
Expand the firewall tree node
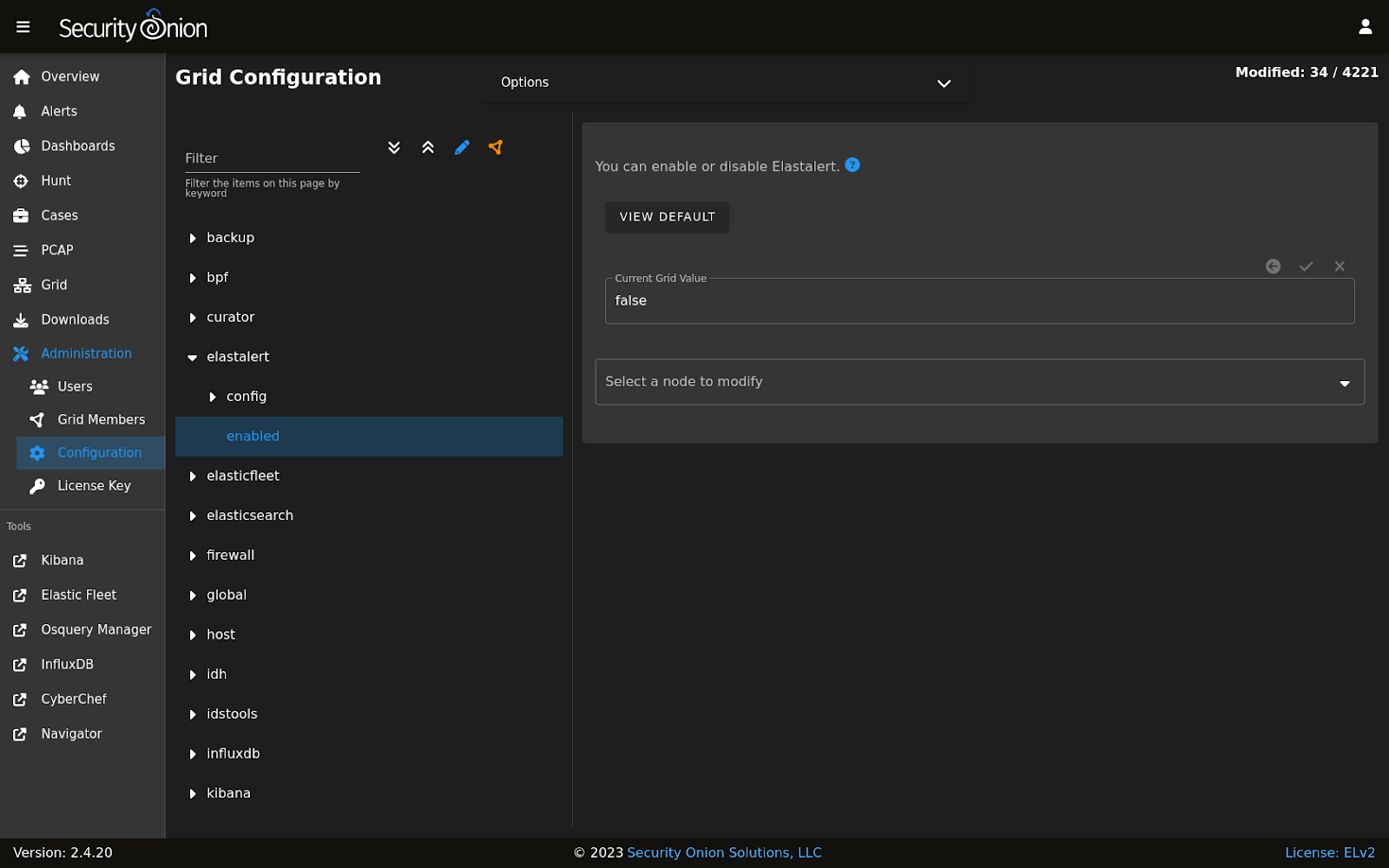(193, 556)
